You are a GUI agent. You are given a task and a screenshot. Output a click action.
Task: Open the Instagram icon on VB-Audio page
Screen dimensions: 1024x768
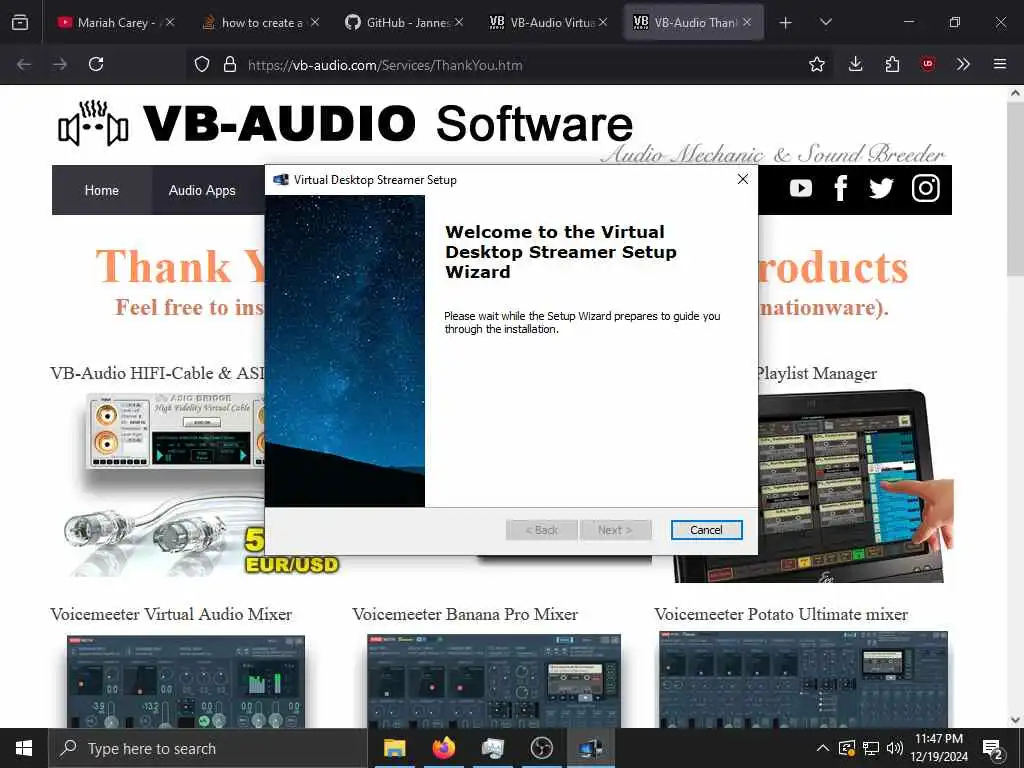coord(925,188)
